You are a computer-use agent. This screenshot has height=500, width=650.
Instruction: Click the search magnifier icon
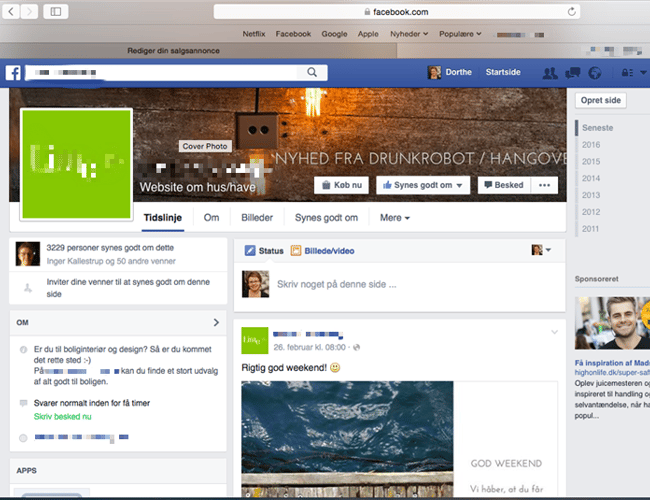(312, 73)
